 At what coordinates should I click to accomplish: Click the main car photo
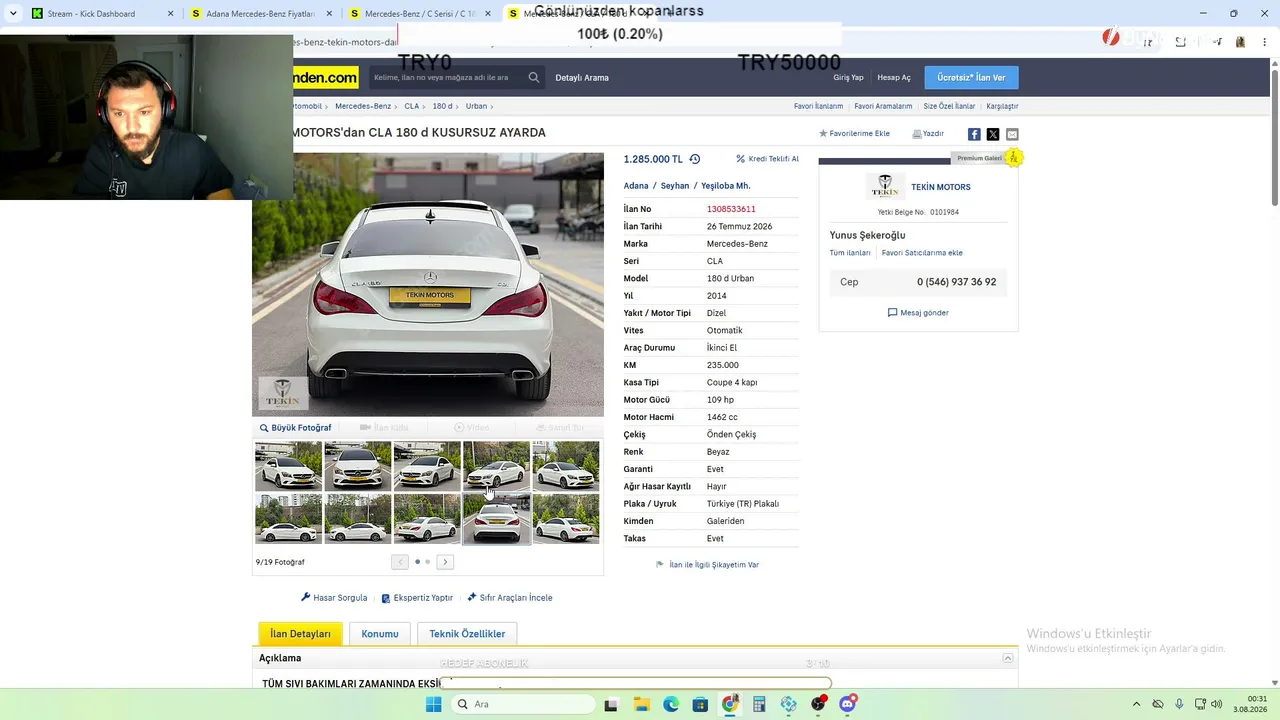[428, 284]
